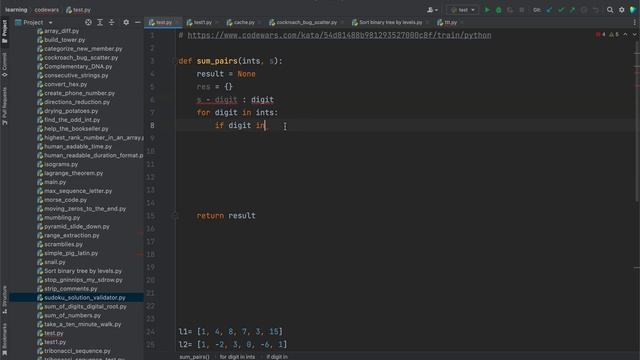Image resolution: width=640 pixels, height=360 pixels.
Task: Collapse all in Project panel
Action: point(111,22)
